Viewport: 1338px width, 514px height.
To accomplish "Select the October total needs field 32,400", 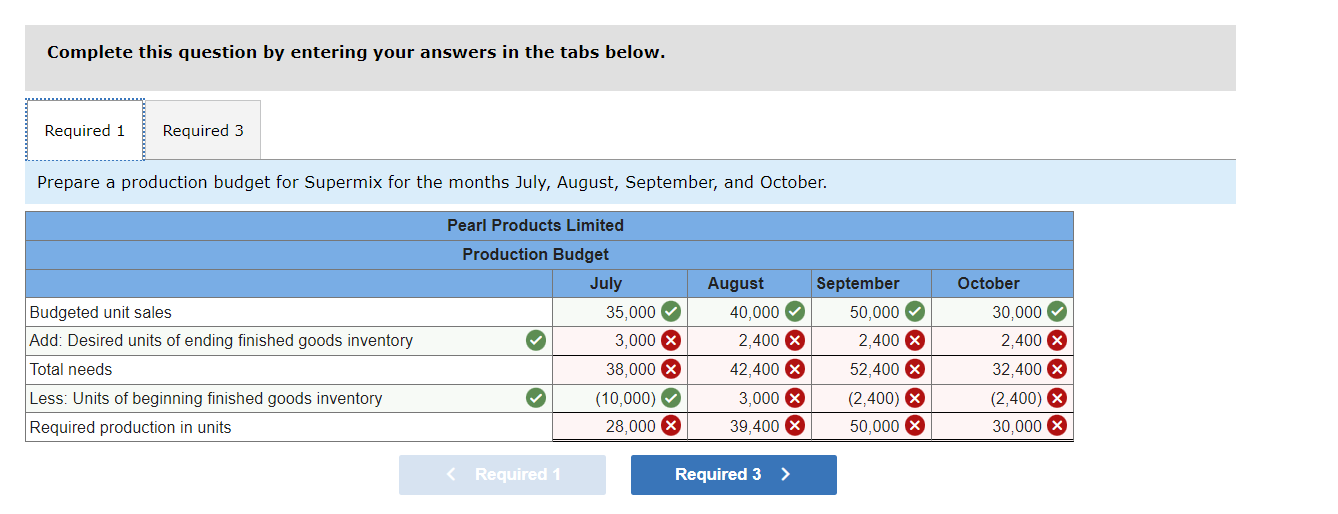I will pos(1002,369).
